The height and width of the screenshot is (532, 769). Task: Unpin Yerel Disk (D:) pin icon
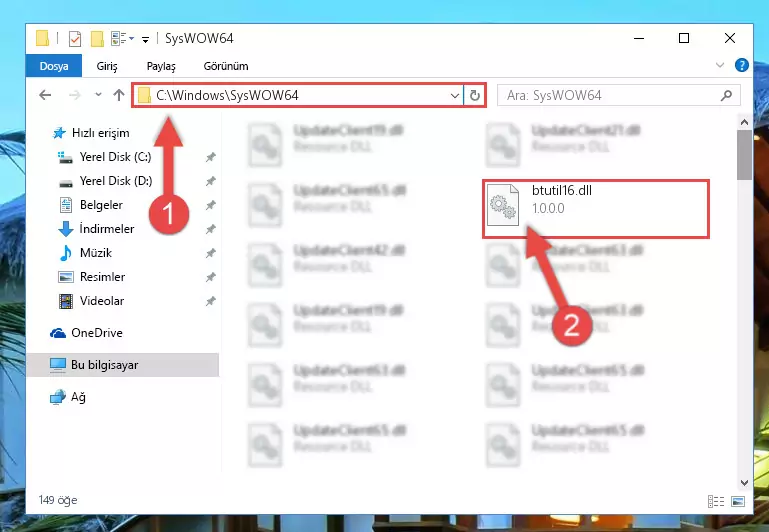tap(210, 181)
